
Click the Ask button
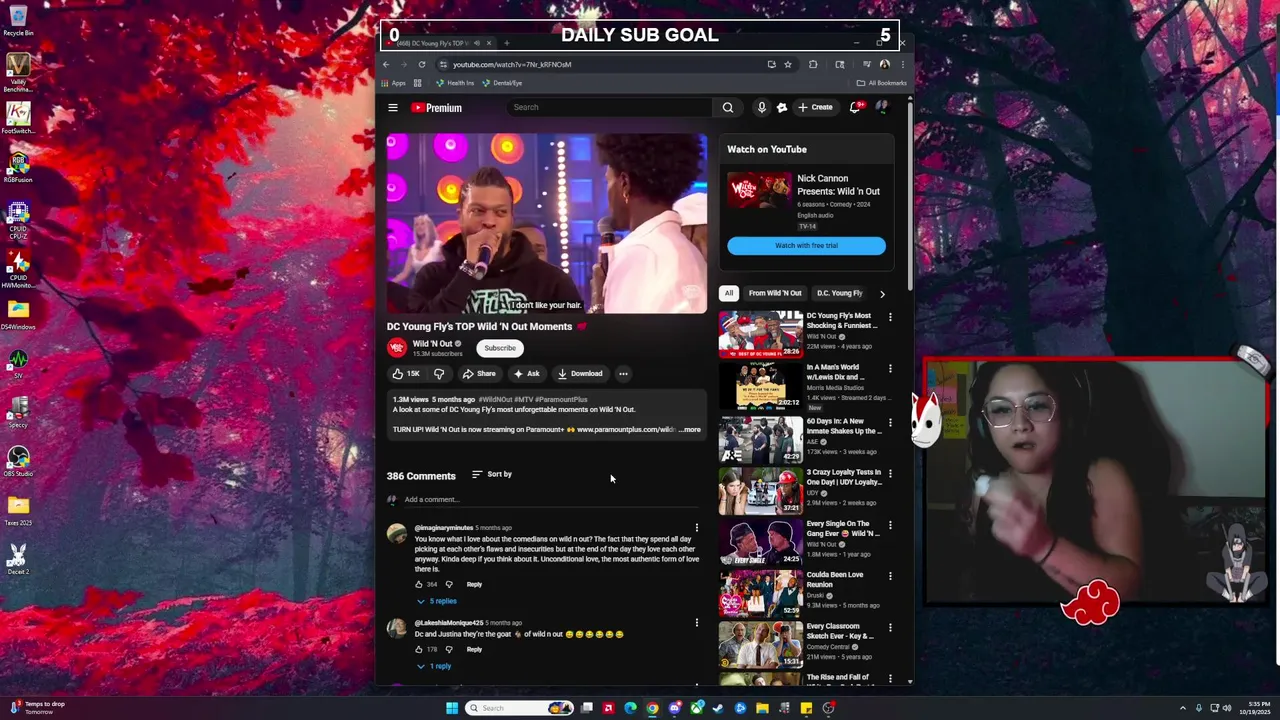[x=527, y=374]
